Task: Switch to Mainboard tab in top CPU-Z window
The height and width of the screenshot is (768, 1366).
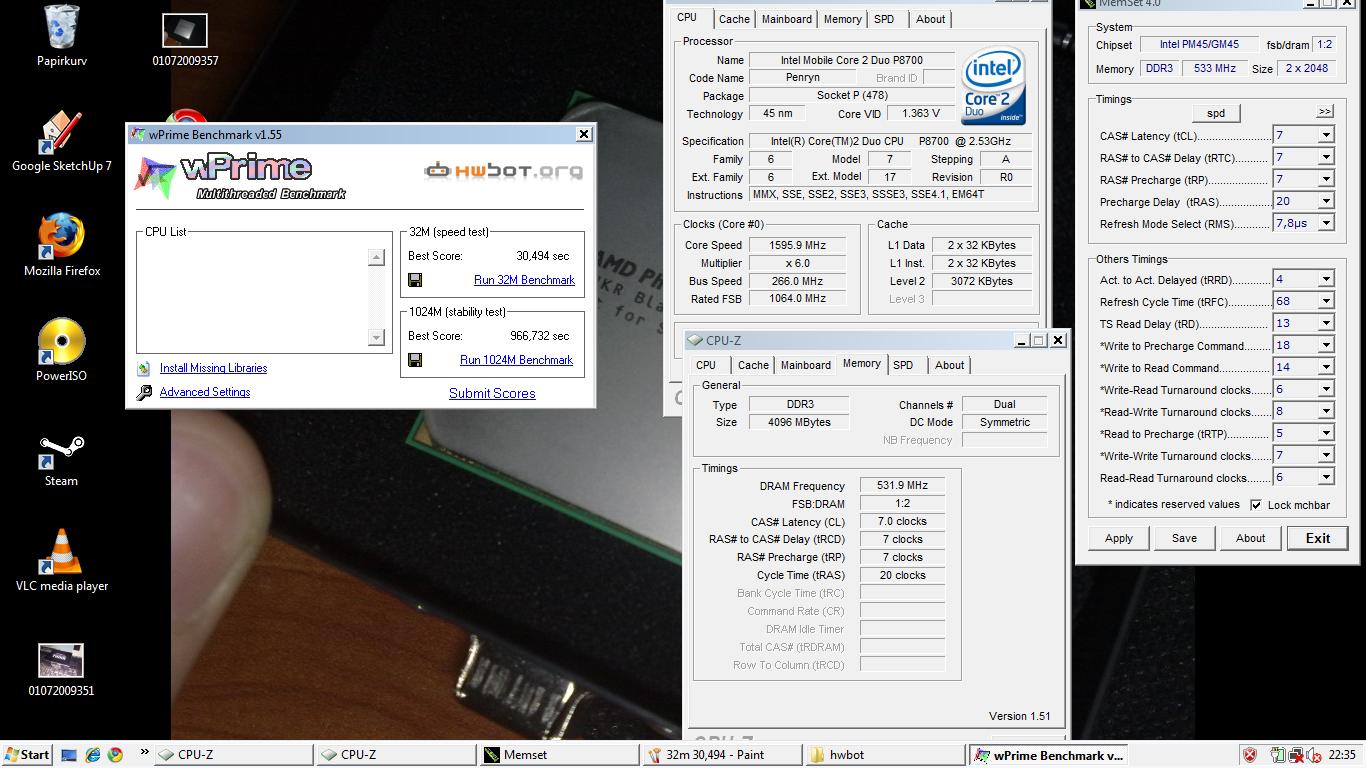Action: (787, 19)
